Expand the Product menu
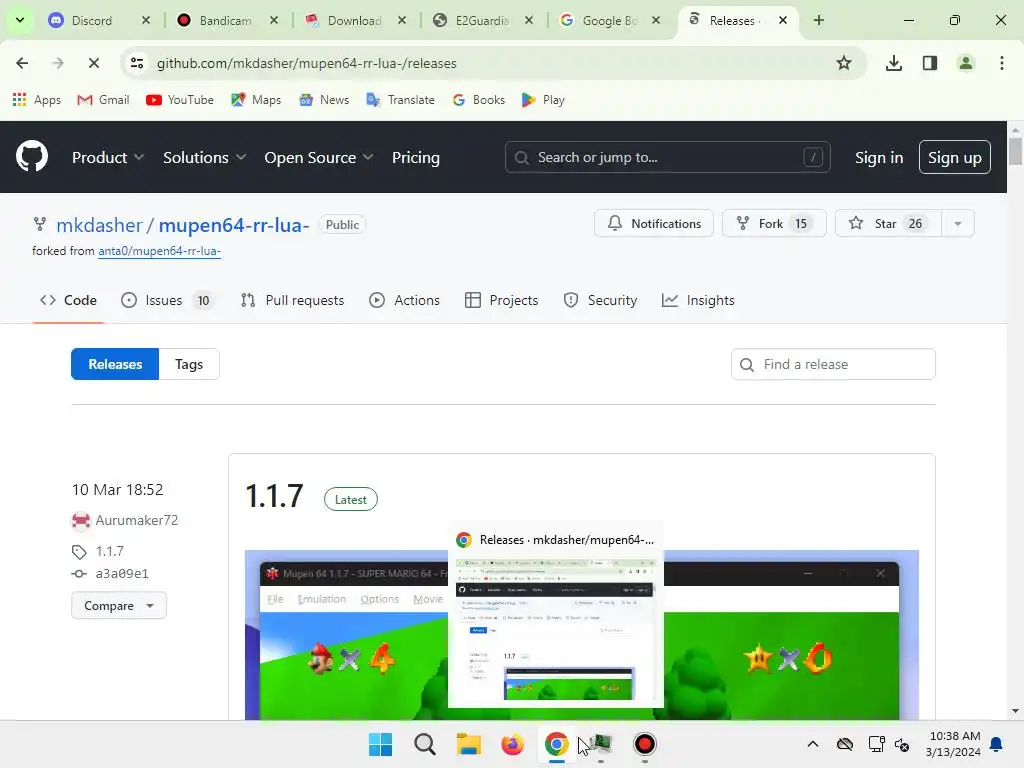Image resolution: width=1024 pixels, height=768 pixels. click(x=108, y=157)
